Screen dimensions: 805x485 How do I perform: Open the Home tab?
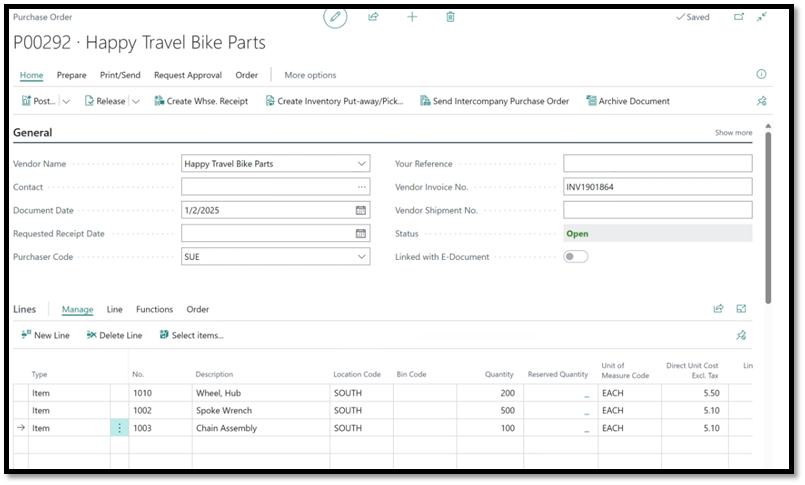click(31, 75)
